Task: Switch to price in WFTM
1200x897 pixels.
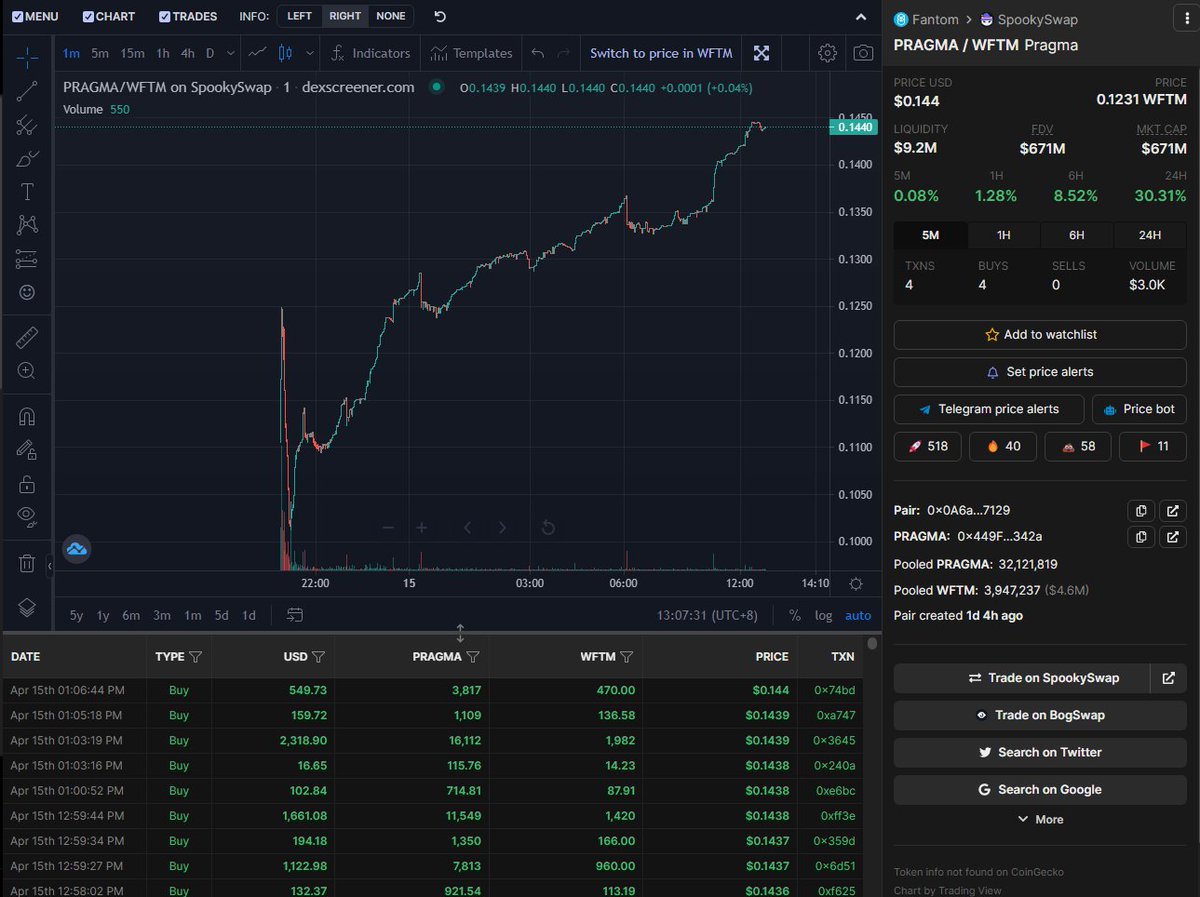Action: (661, 53)
